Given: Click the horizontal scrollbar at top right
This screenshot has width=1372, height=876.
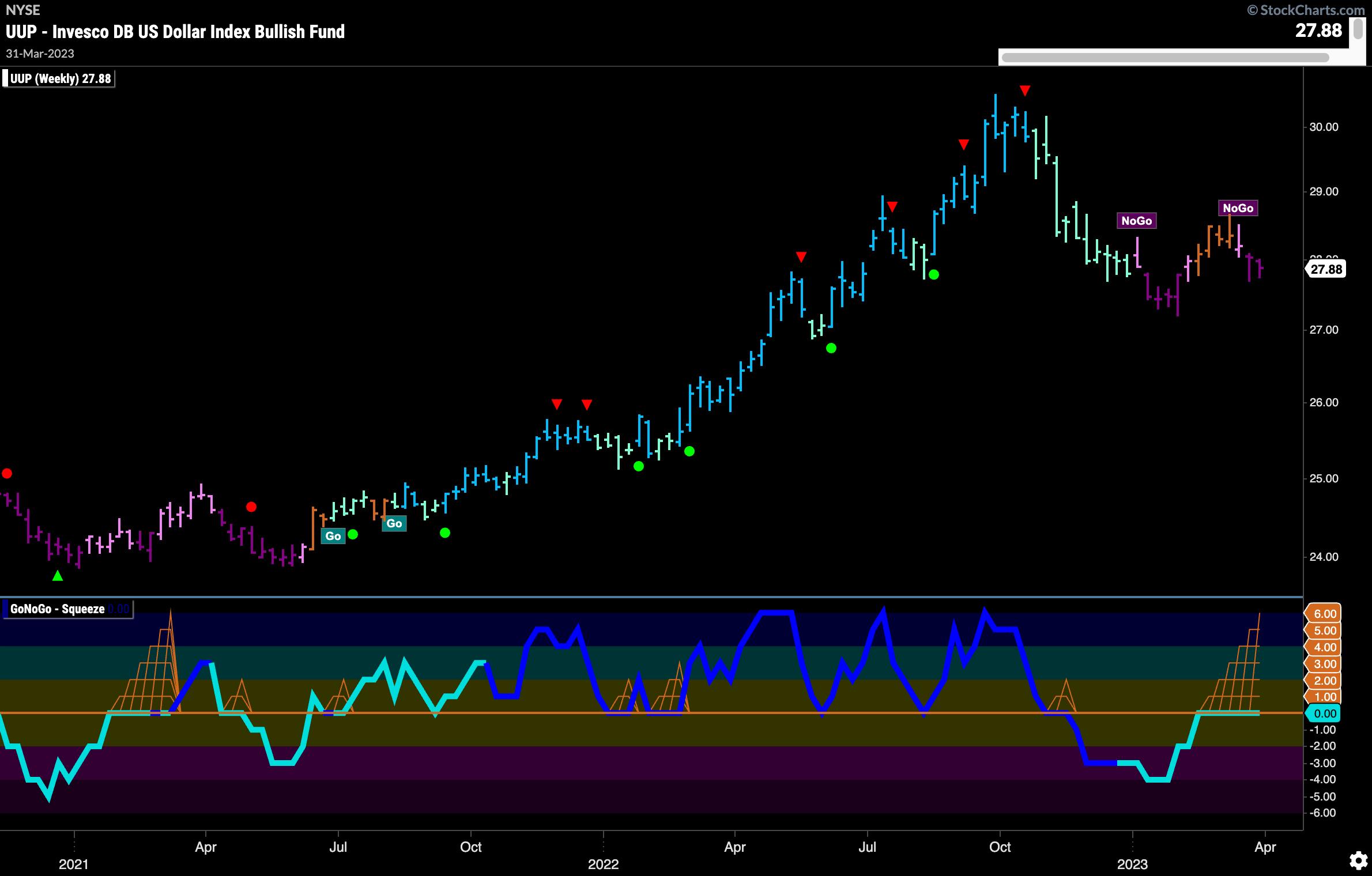Looking at the screenshot, I should coord(1165,58).
